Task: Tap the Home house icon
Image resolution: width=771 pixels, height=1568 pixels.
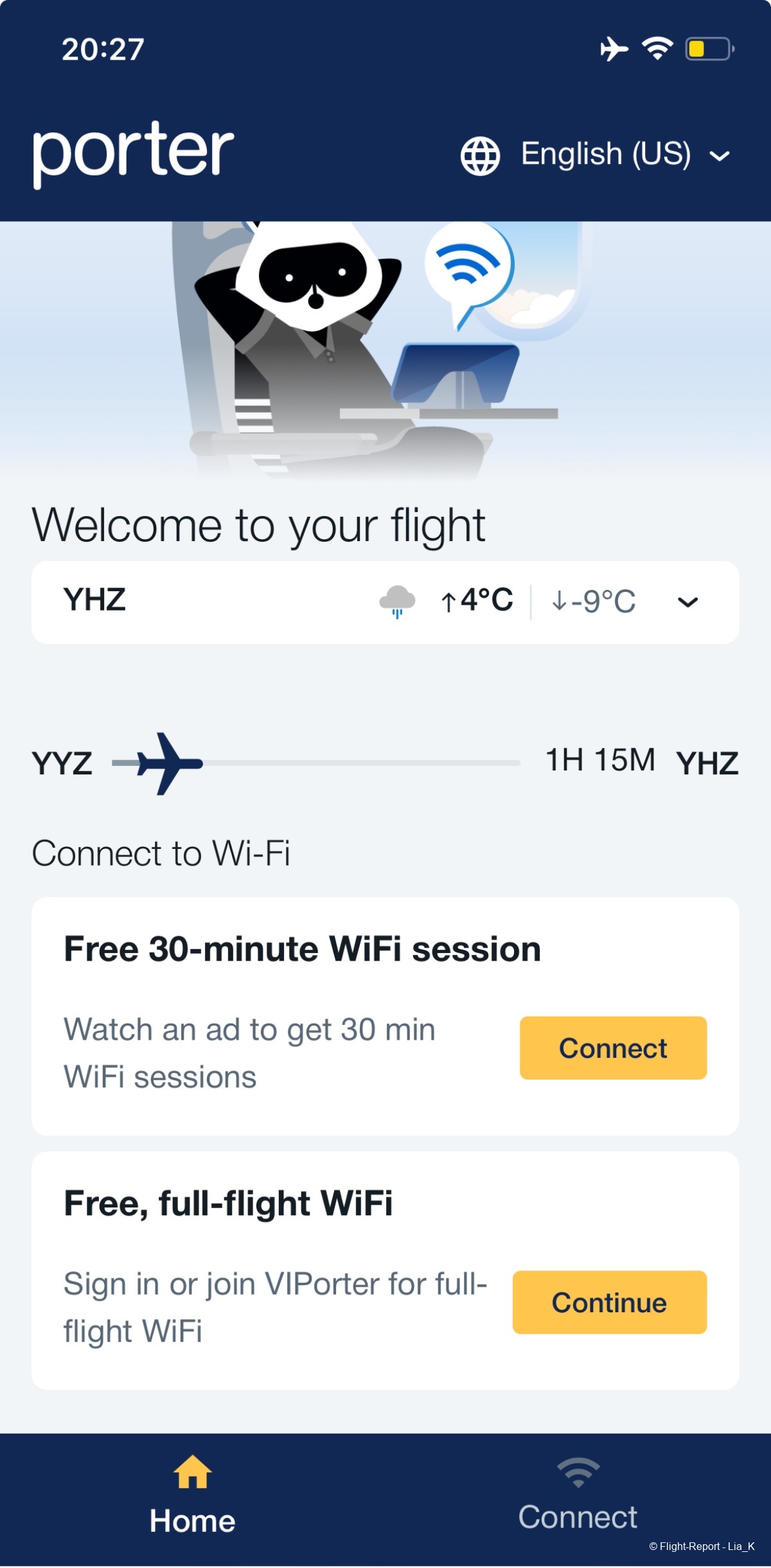Action: point(192,1472)
